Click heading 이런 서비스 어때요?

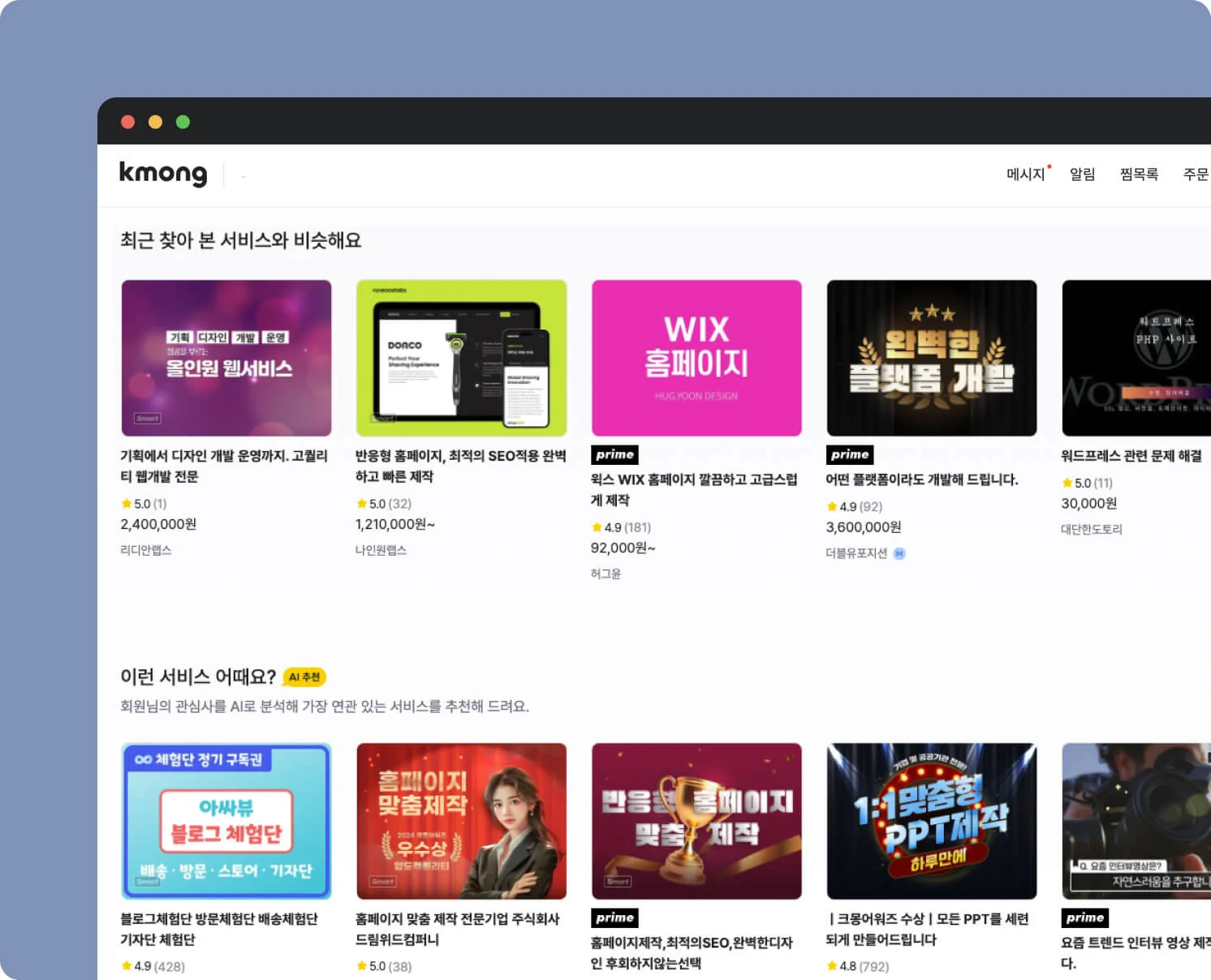click(x=198, y=677)
